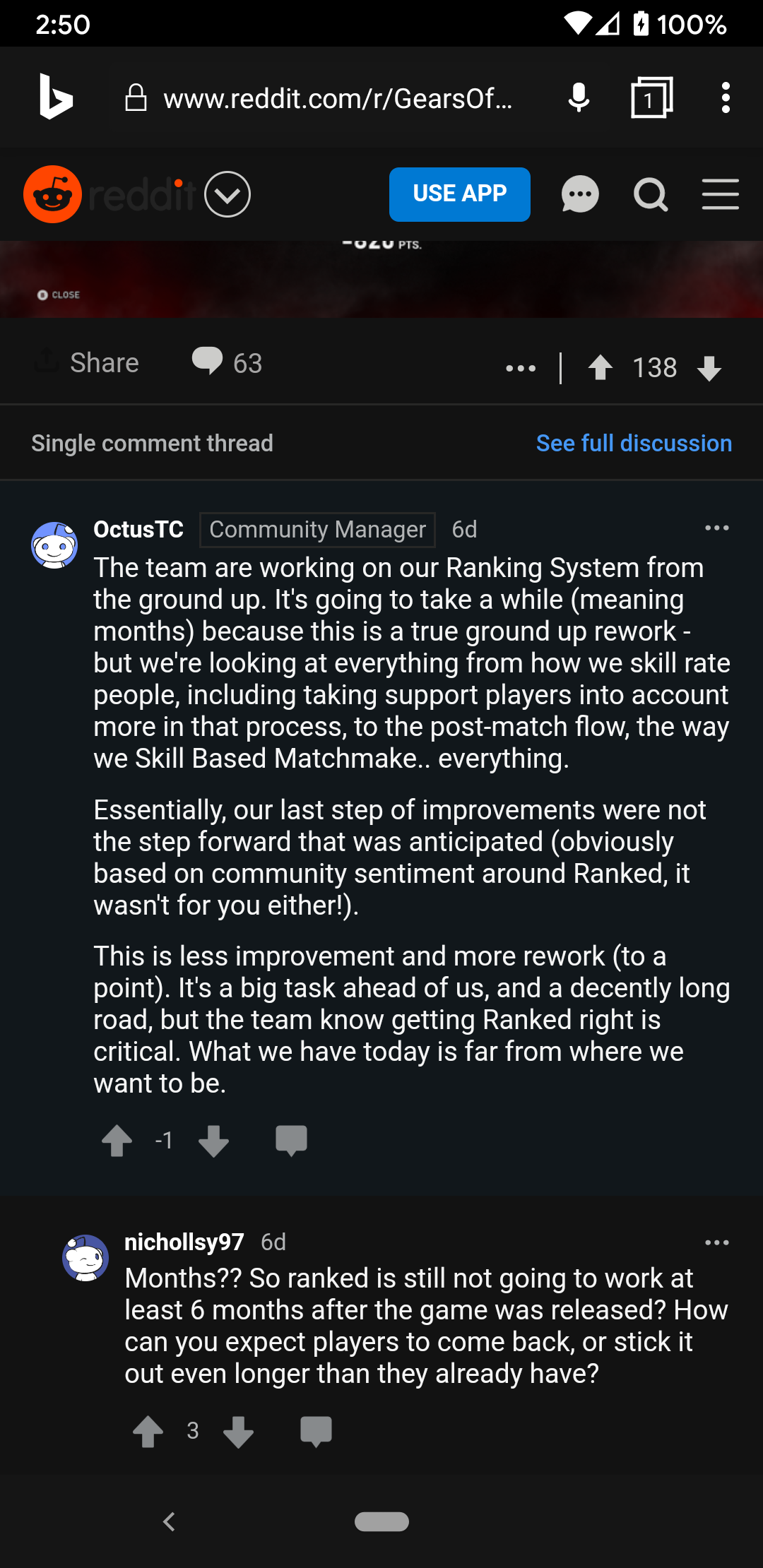Open the Reddit hamburger menu

coord(720,194)
